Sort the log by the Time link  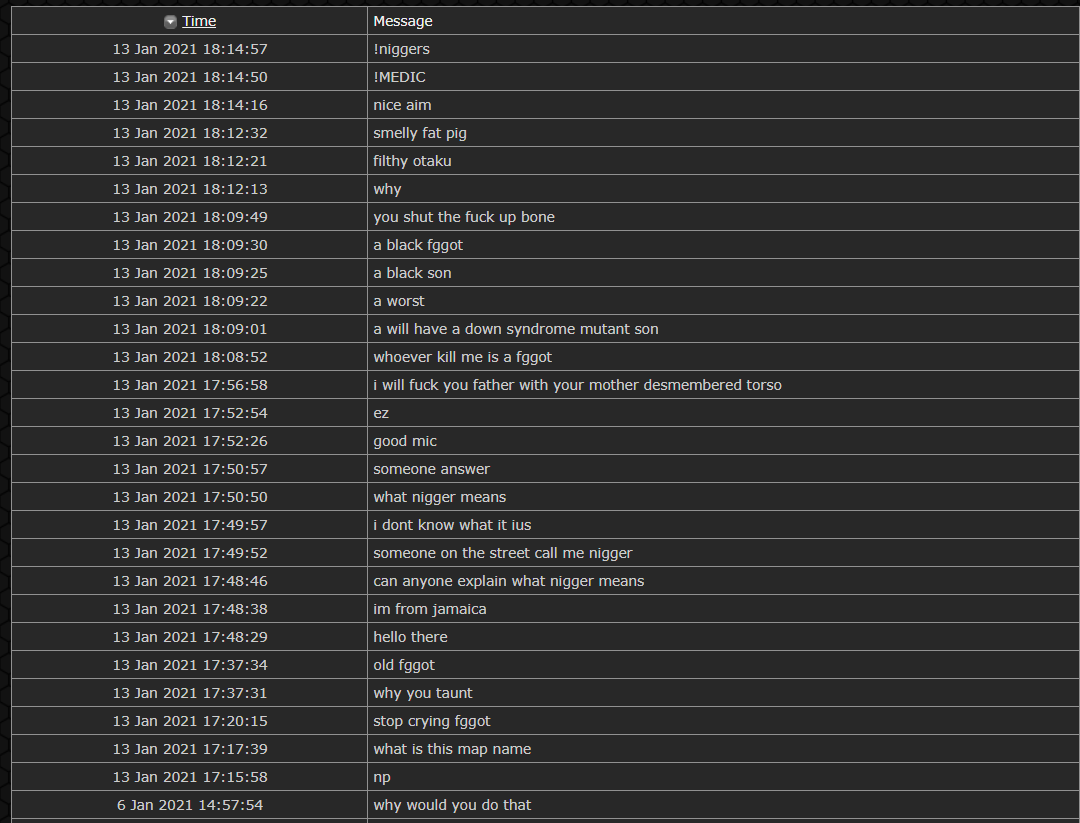point(199,21)
